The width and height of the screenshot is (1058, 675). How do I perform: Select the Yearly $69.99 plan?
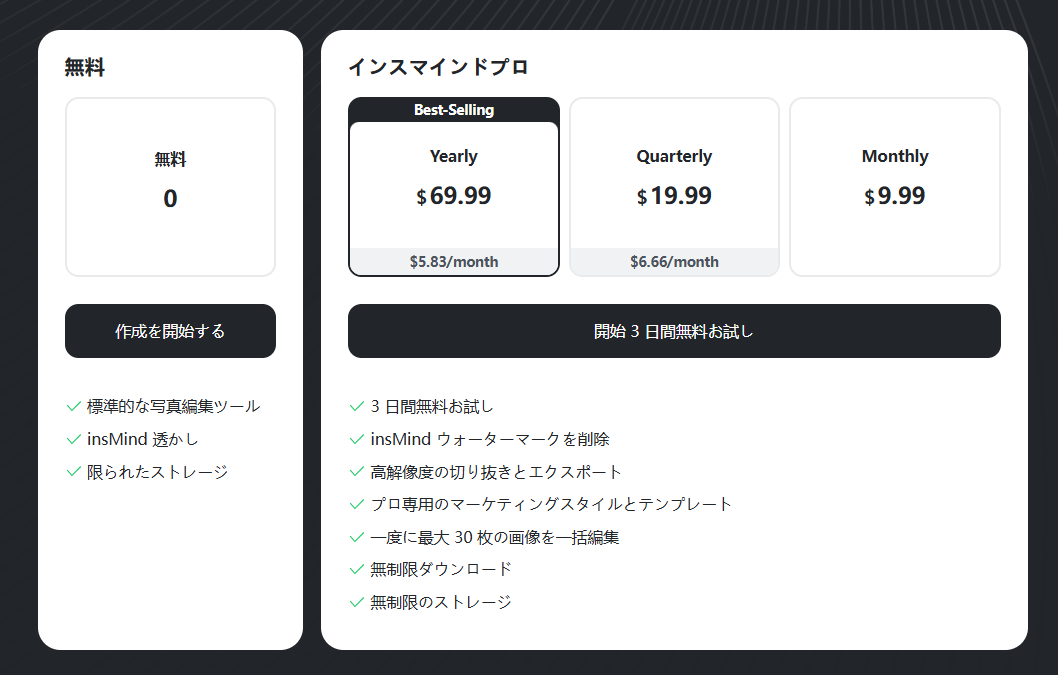coord(453,190)
